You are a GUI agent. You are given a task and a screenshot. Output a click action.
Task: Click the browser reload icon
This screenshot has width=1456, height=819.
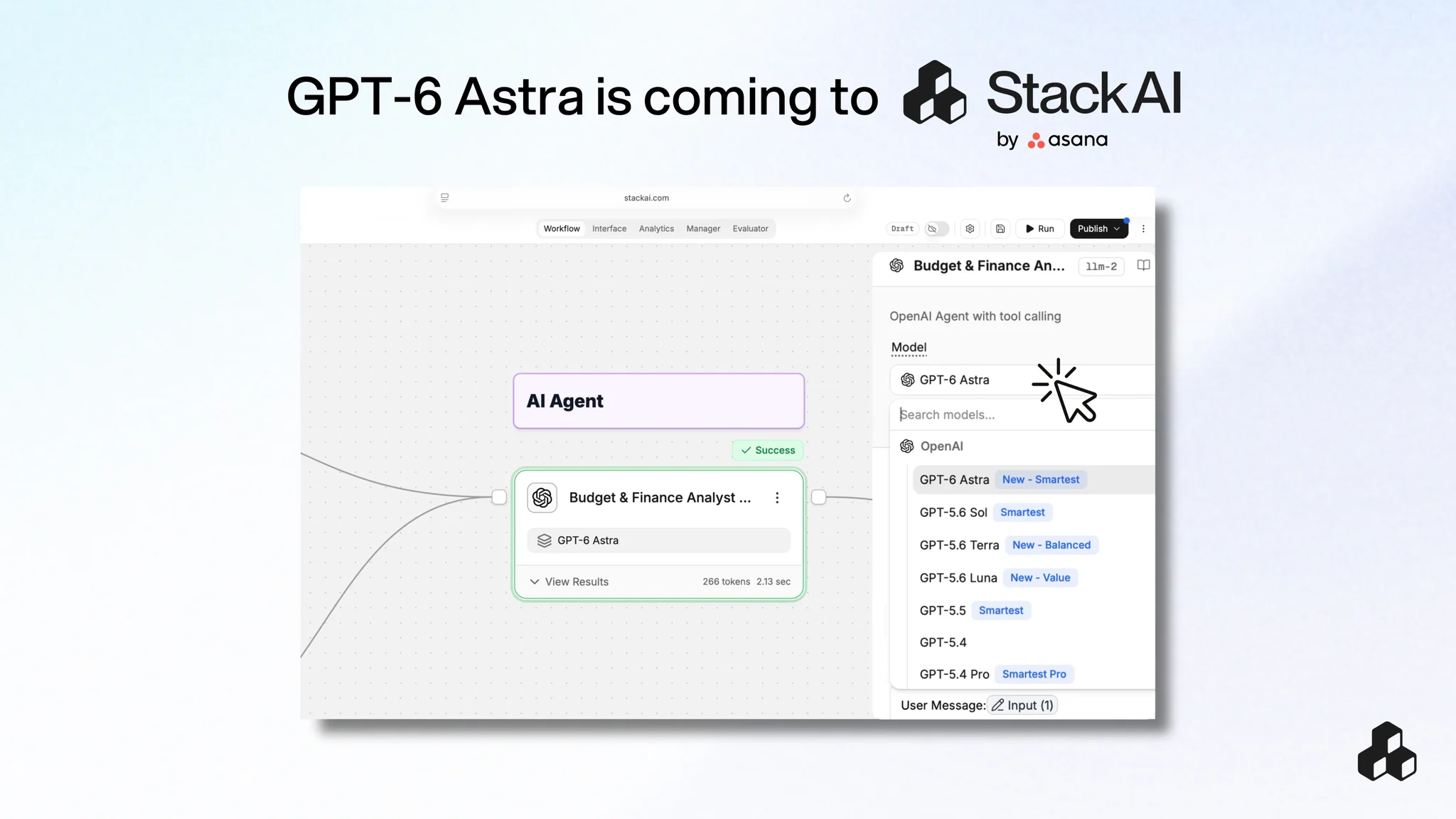847,198
